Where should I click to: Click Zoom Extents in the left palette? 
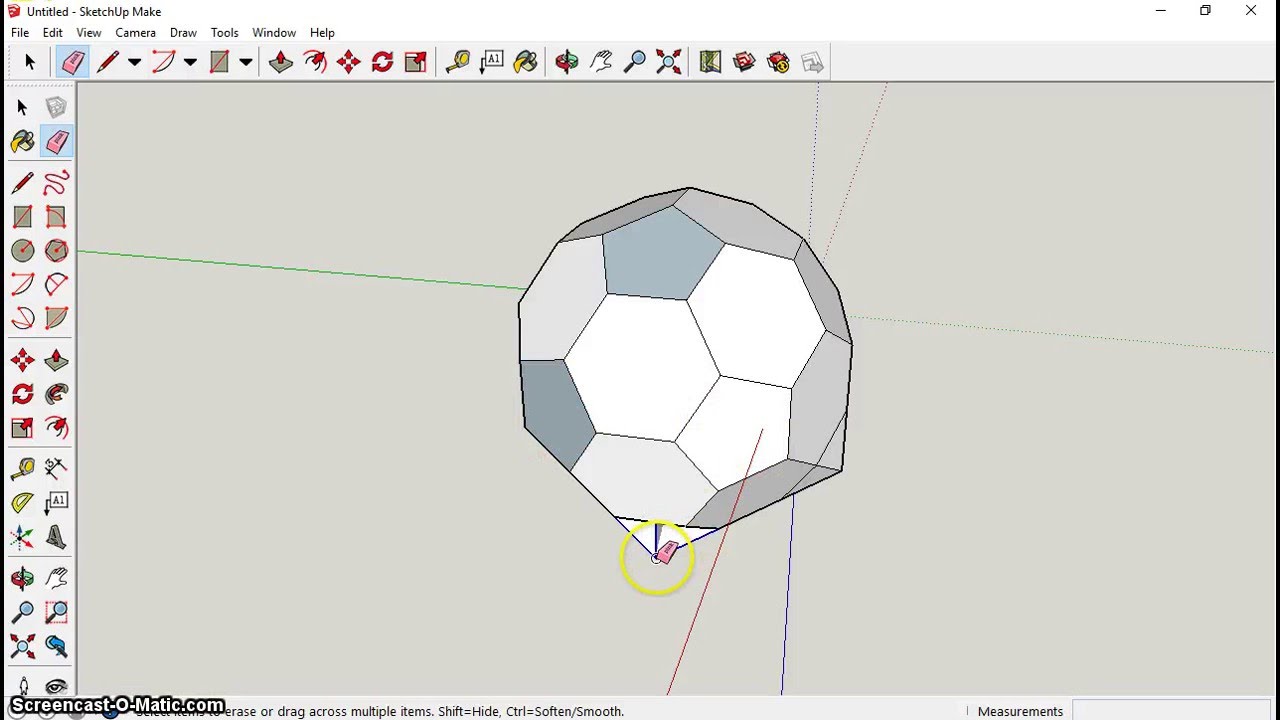tap(22, 646)
